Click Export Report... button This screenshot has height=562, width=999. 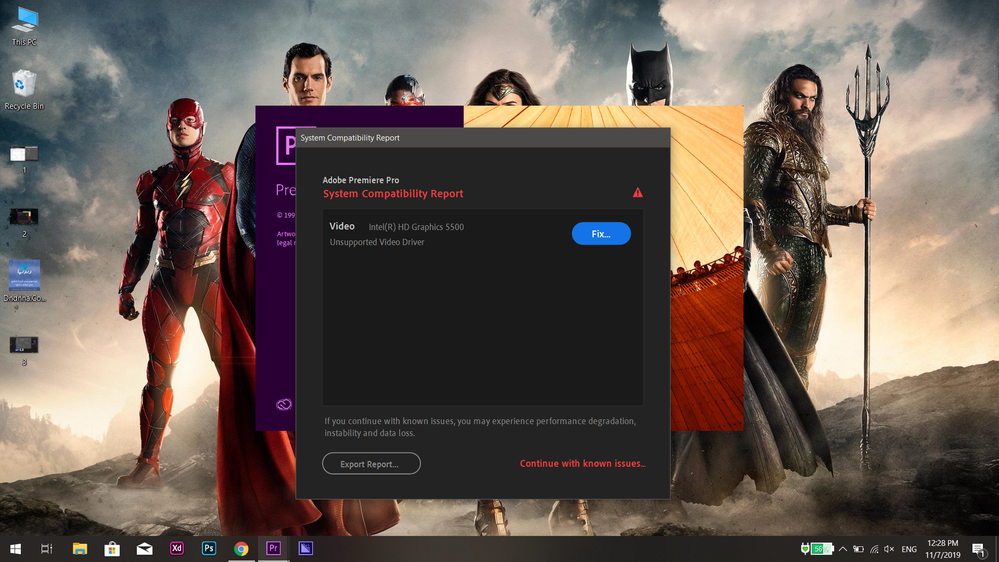point(371,464)
